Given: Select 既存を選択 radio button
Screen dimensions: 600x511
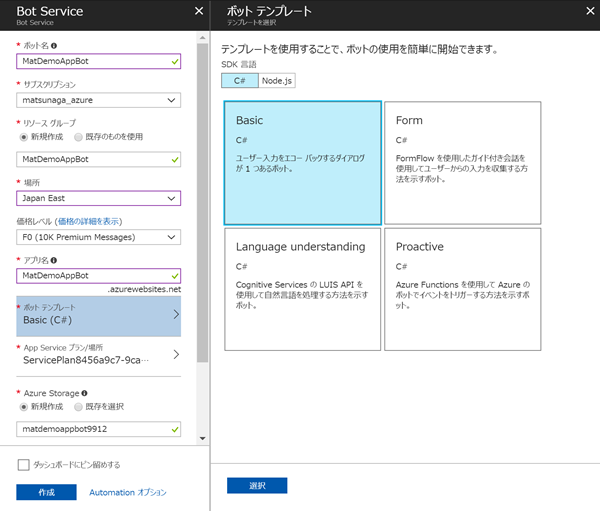Looking at the screenshot, I should [x=78, y=407].
